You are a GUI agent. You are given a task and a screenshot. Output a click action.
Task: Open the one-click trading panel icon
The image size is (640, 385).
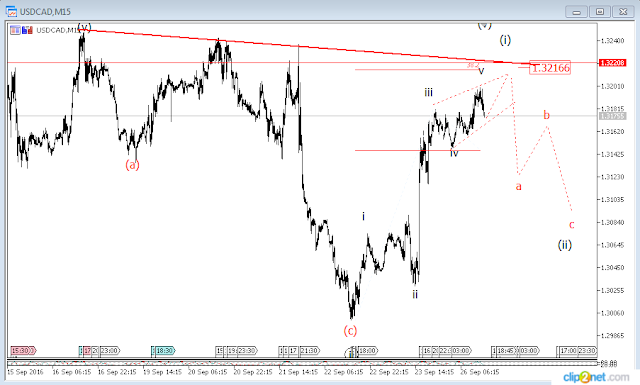click(15, 30)
